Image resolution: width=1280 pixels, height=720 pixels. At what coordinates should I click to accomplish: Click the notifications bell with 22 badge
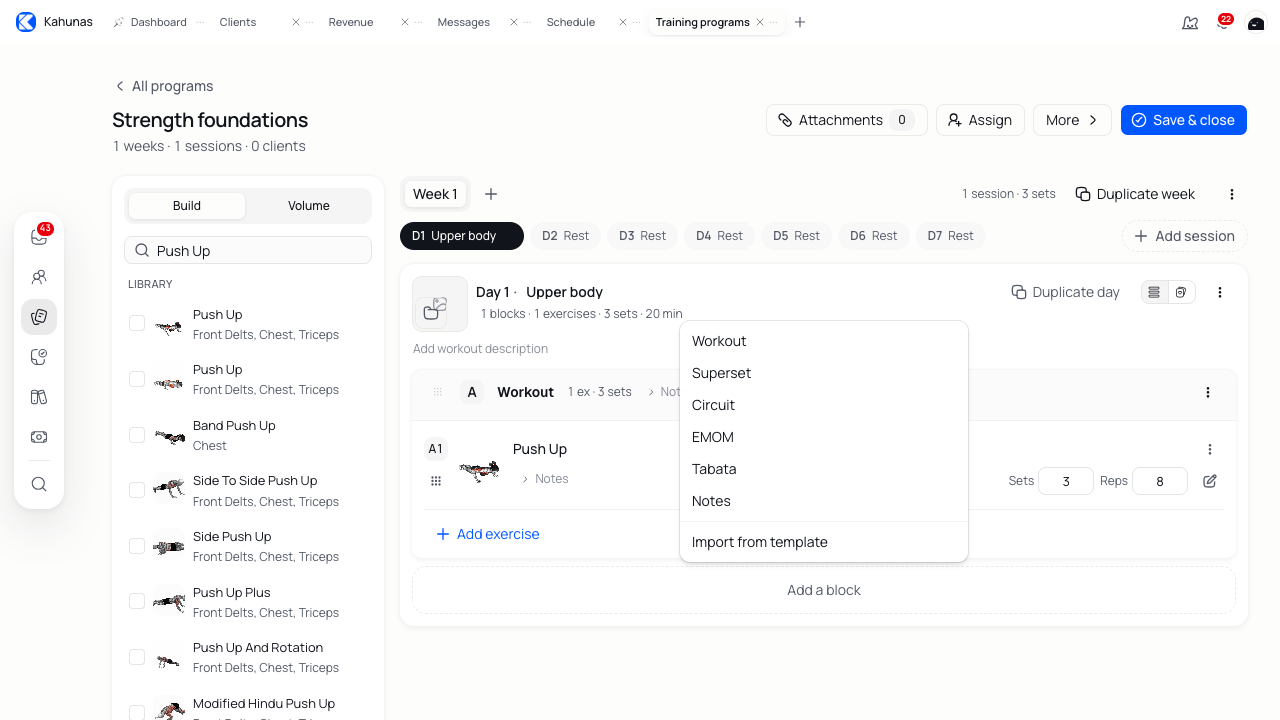tap(1223, 22)
